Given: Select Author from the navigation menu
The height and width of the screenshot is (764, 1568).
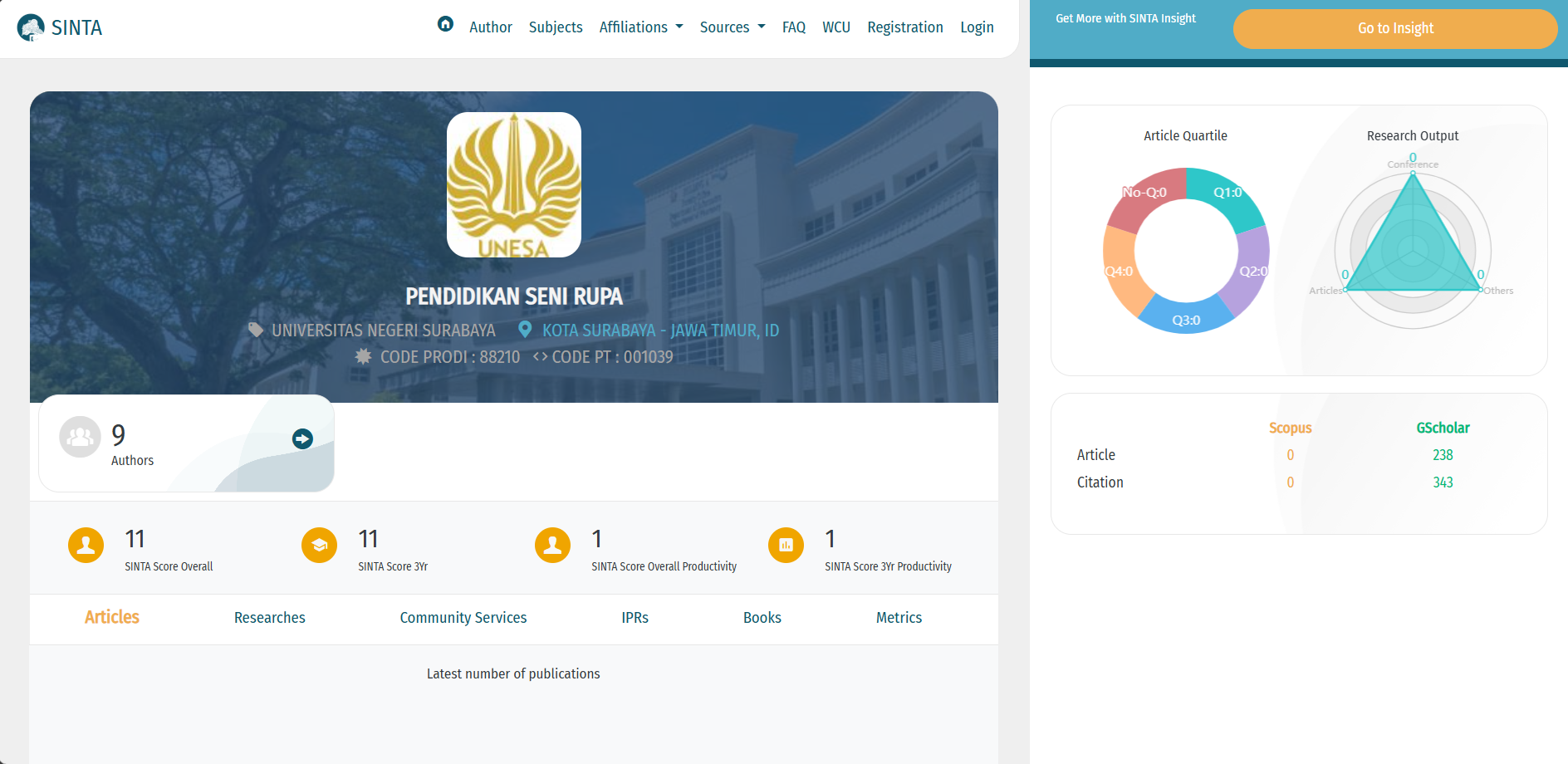Looking at the screenshot, I should pyautogui.click(x=491, y=27).
